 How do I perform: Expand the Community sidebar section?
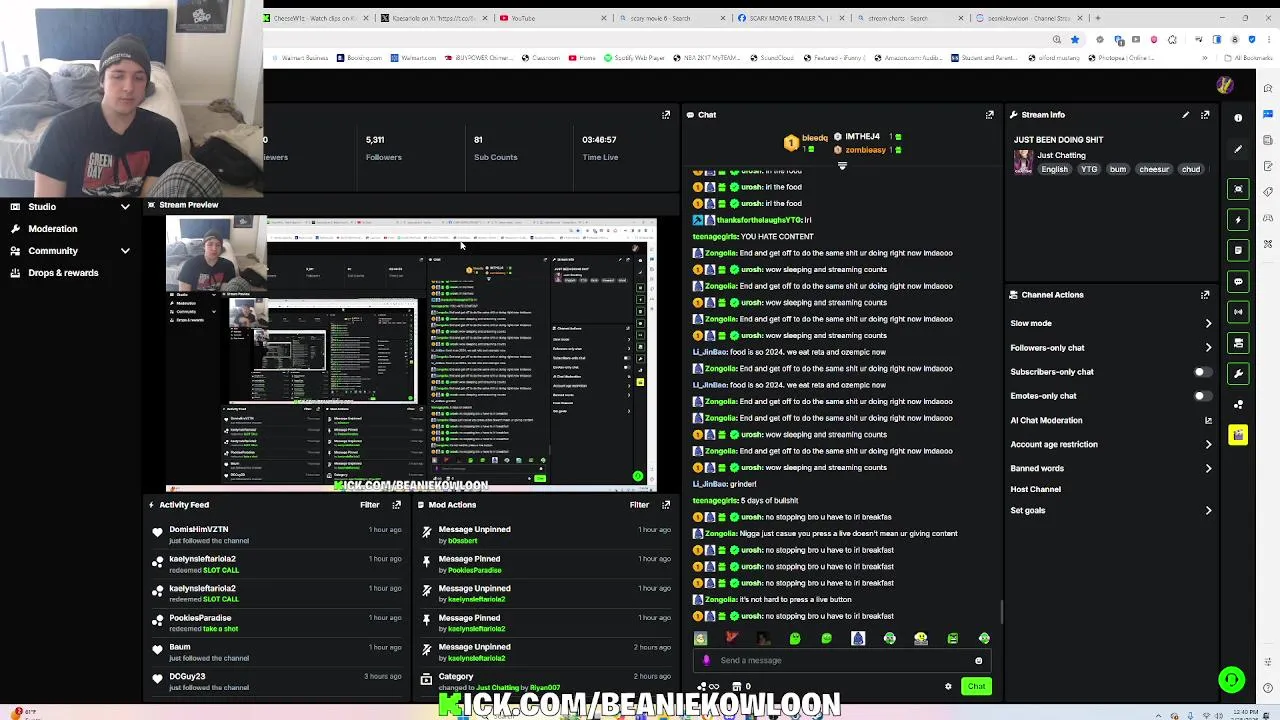[125, 251]
